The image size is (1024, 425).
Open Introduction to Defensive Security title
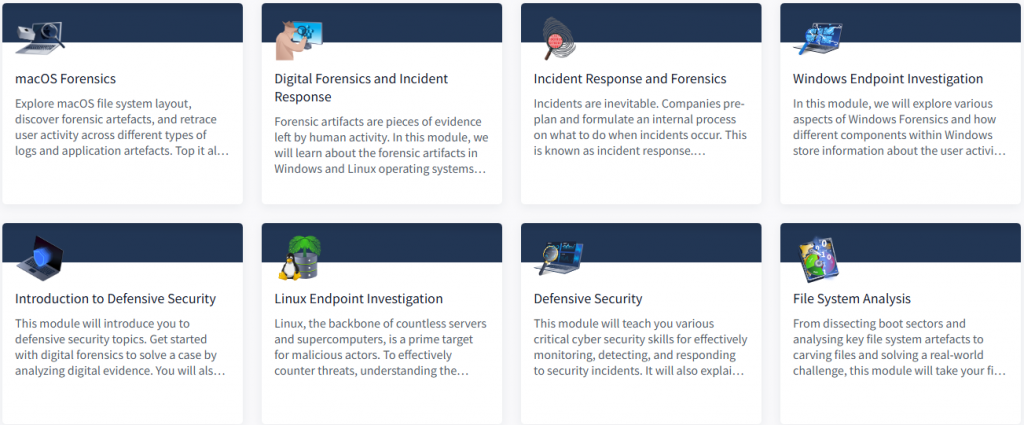[x=115, y=299]
